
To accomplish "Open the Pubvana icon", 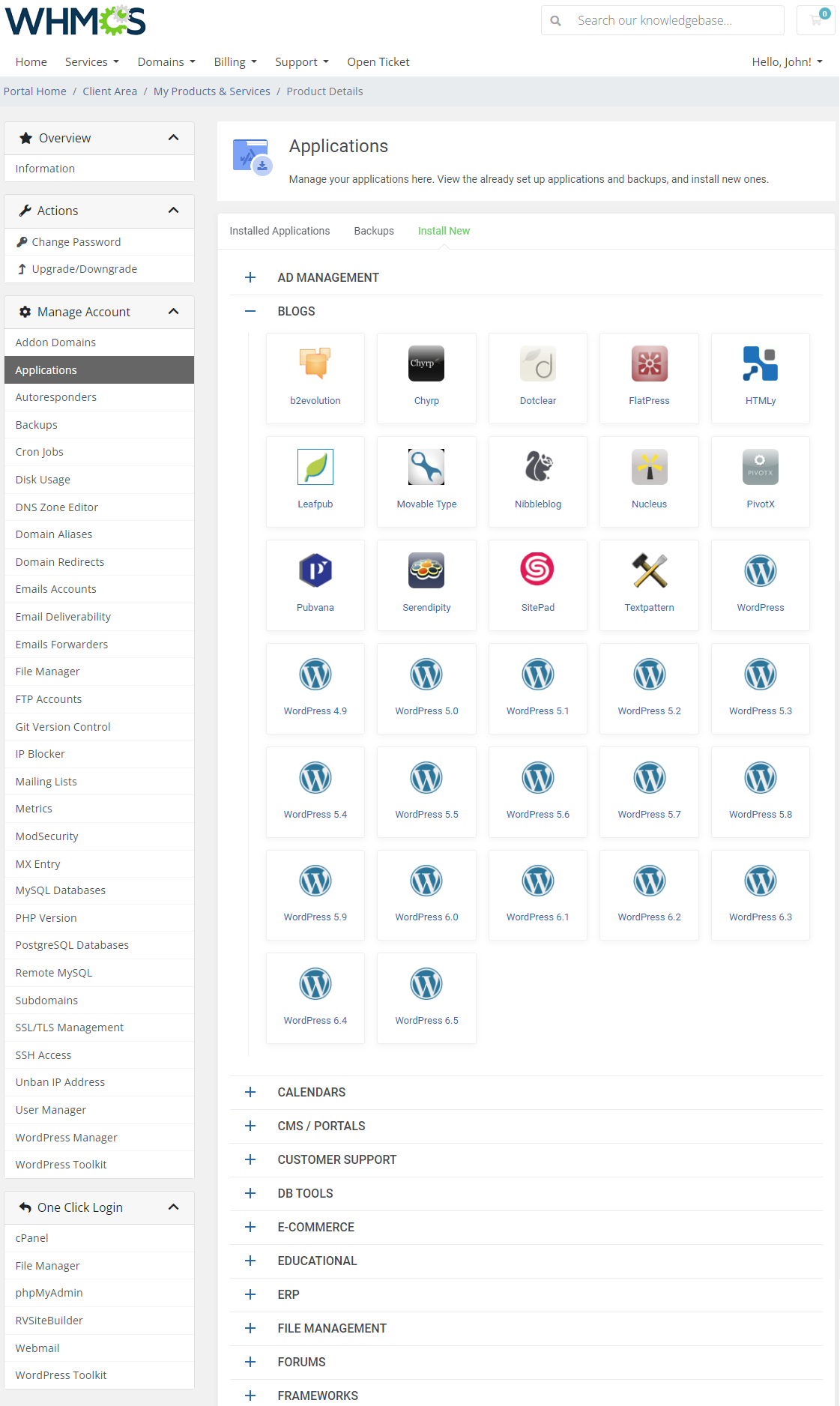I will pyautogui.click(x=315, y=570).
